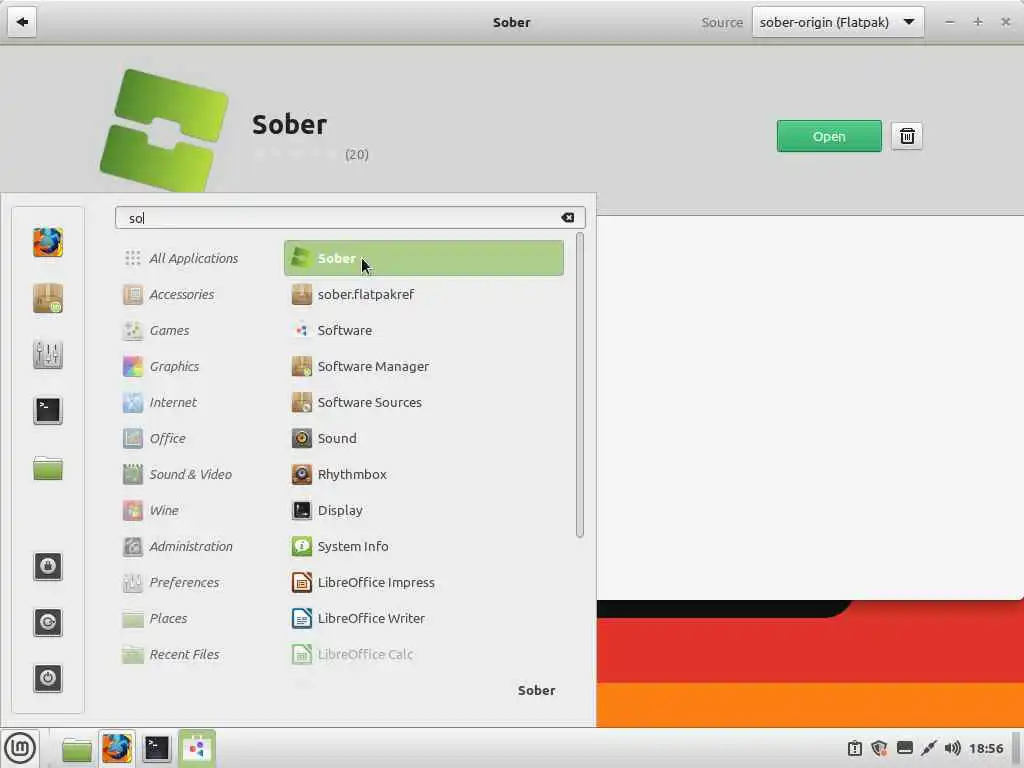Viewport: 1024px width, 768px height.
Task: Click the Sober app logo
Action: coord(164,131)
